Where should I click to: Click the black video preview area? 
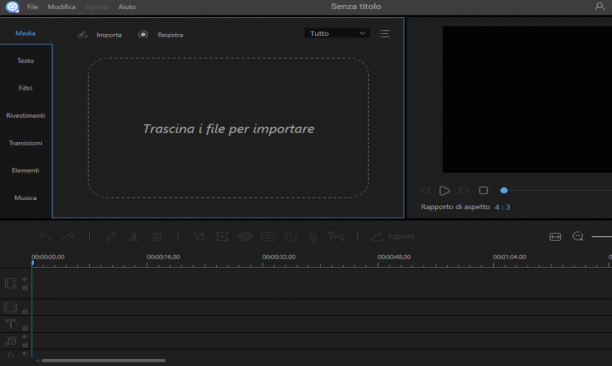click(527, 99)
